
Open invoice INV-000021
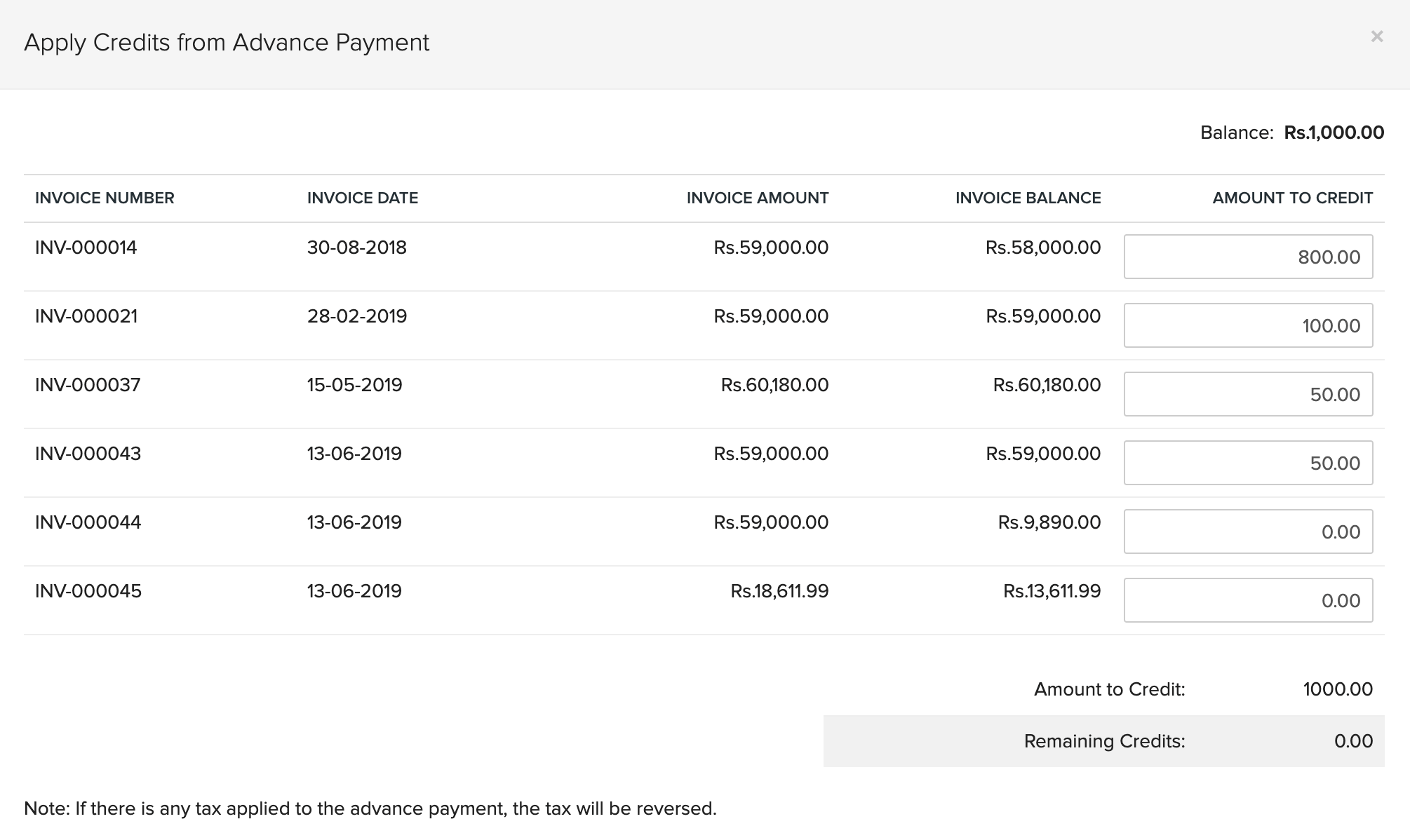[x=86, y=316]
